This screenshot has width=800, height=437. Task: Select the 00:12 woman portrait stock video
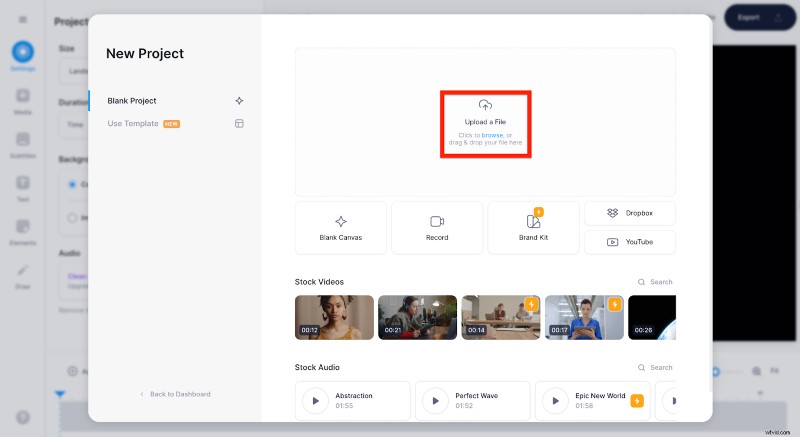click(x=334, y=317)
